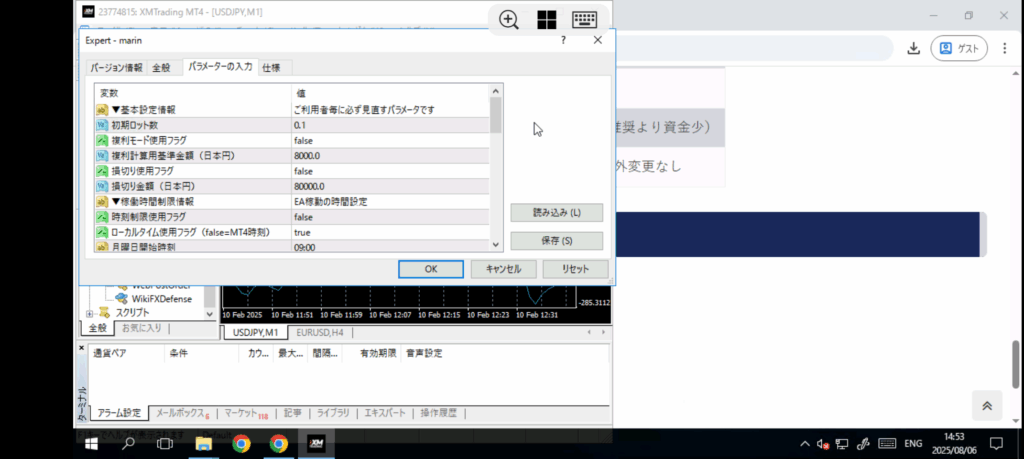Click the four-square Windows icon in overlay
The width and height of the screenshot is (1024, 459).
point(547,20)
